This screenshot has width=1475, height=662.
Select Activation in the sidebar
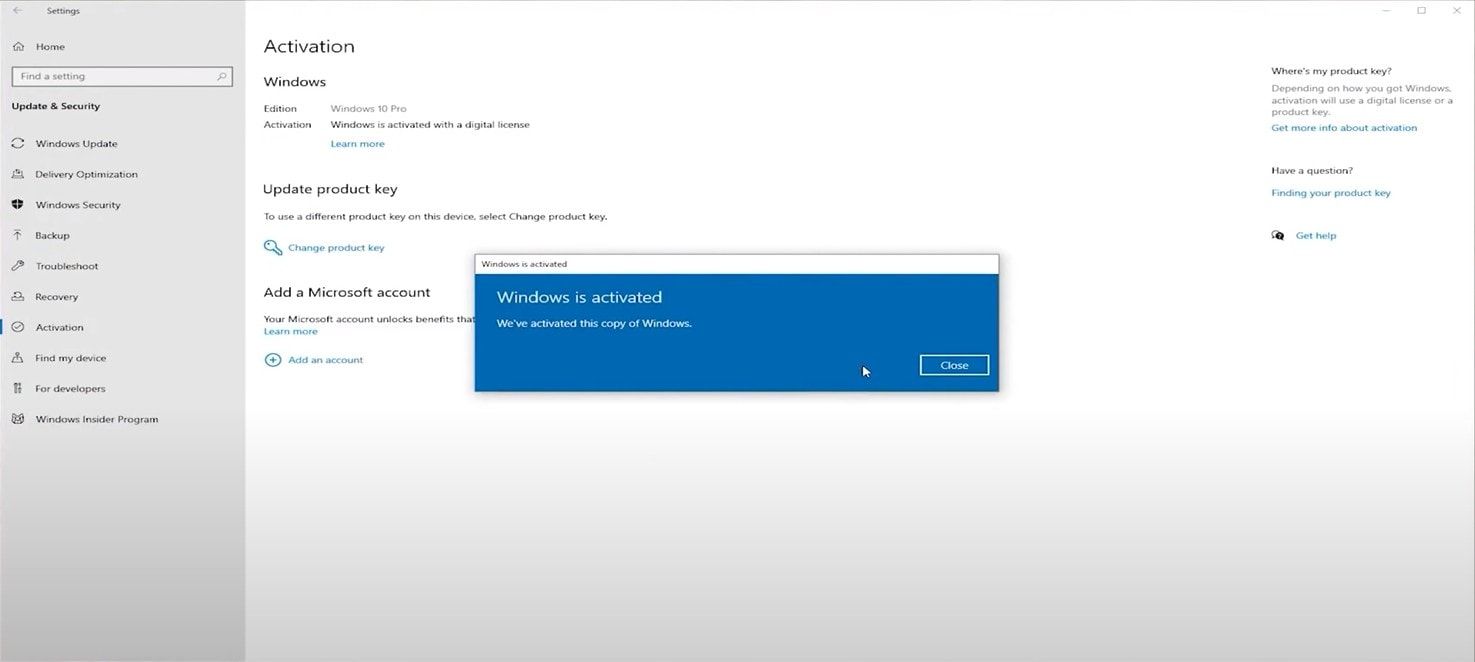coord(60,327)
